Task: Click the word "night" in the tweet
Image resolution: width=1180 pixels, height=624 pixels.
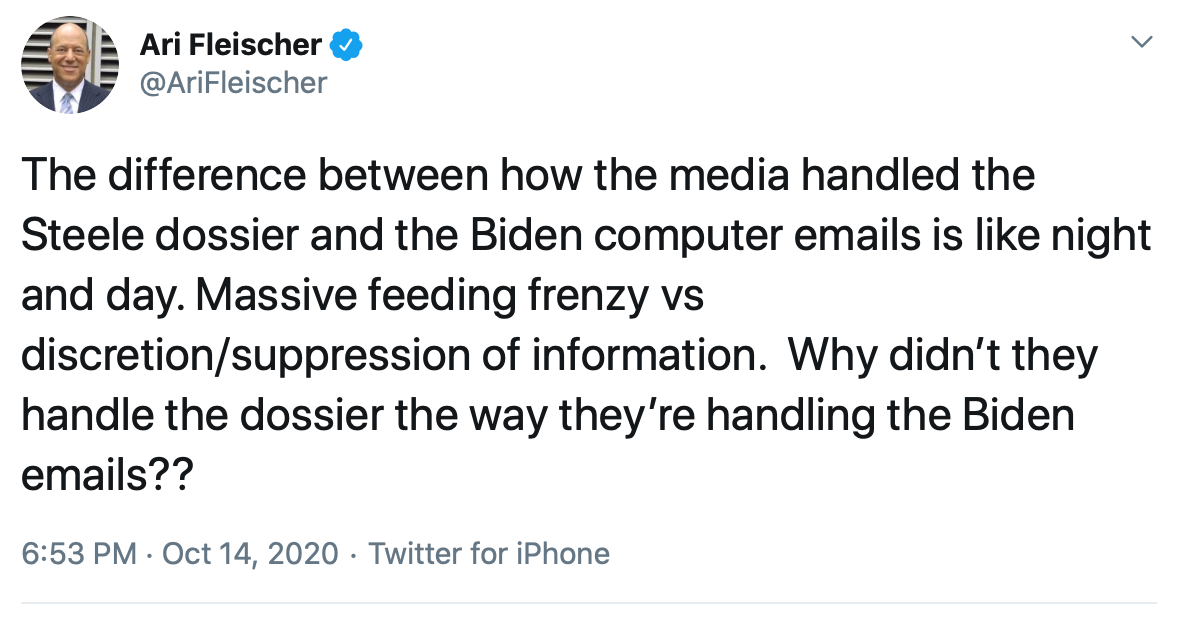Action: click(1100, 236)
